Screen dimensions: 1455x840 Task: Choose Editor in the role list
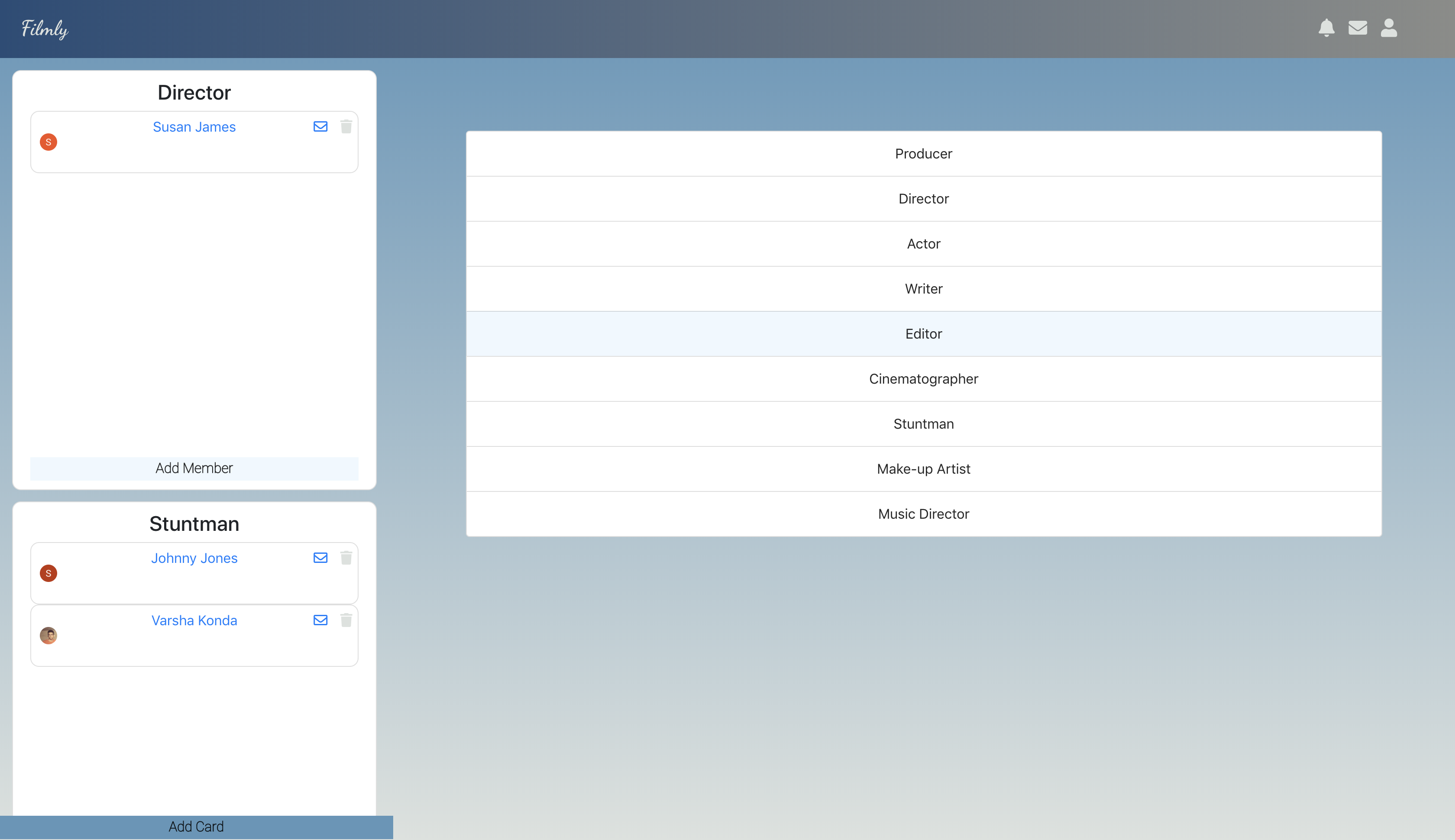pyautogui.click(x=923, y=333)
